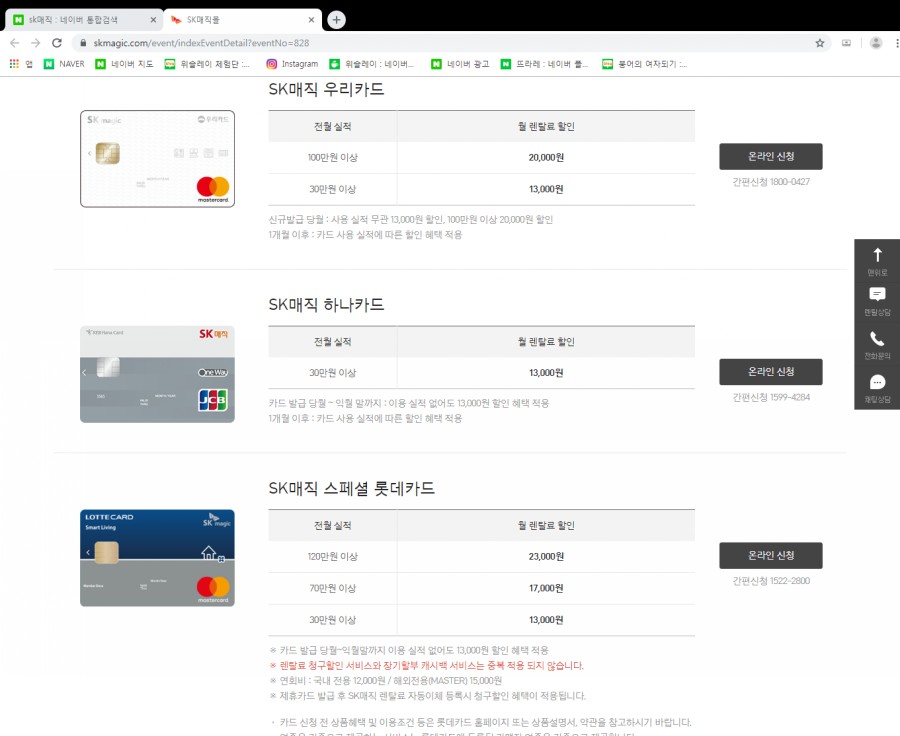This screenshot has width=900, height=736.
Task: Click the 23,000원 discount cell
Action: click(x=546, y=557)
